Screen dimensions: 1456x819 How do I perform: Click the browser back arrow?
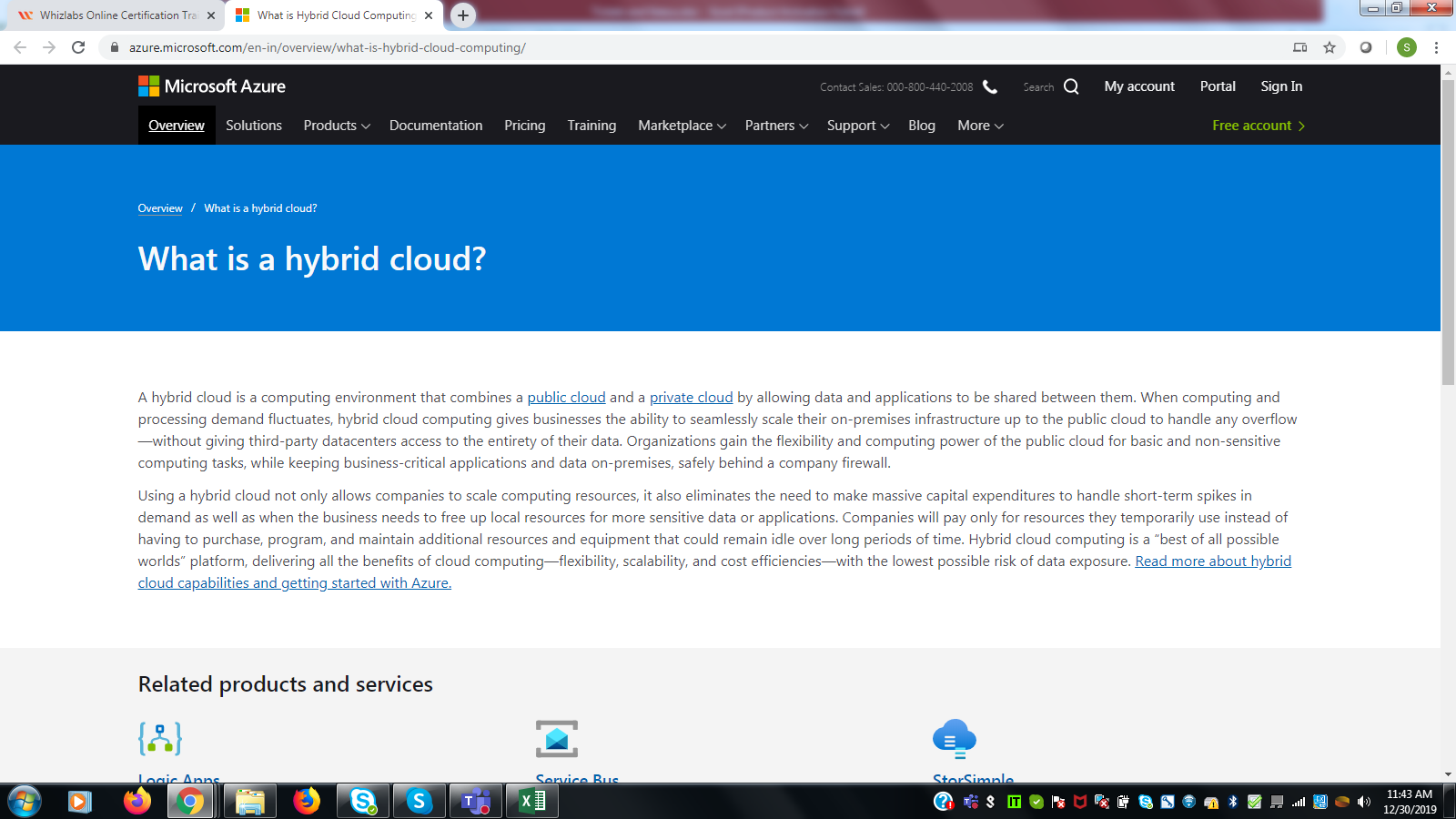[x=20, y=47]
